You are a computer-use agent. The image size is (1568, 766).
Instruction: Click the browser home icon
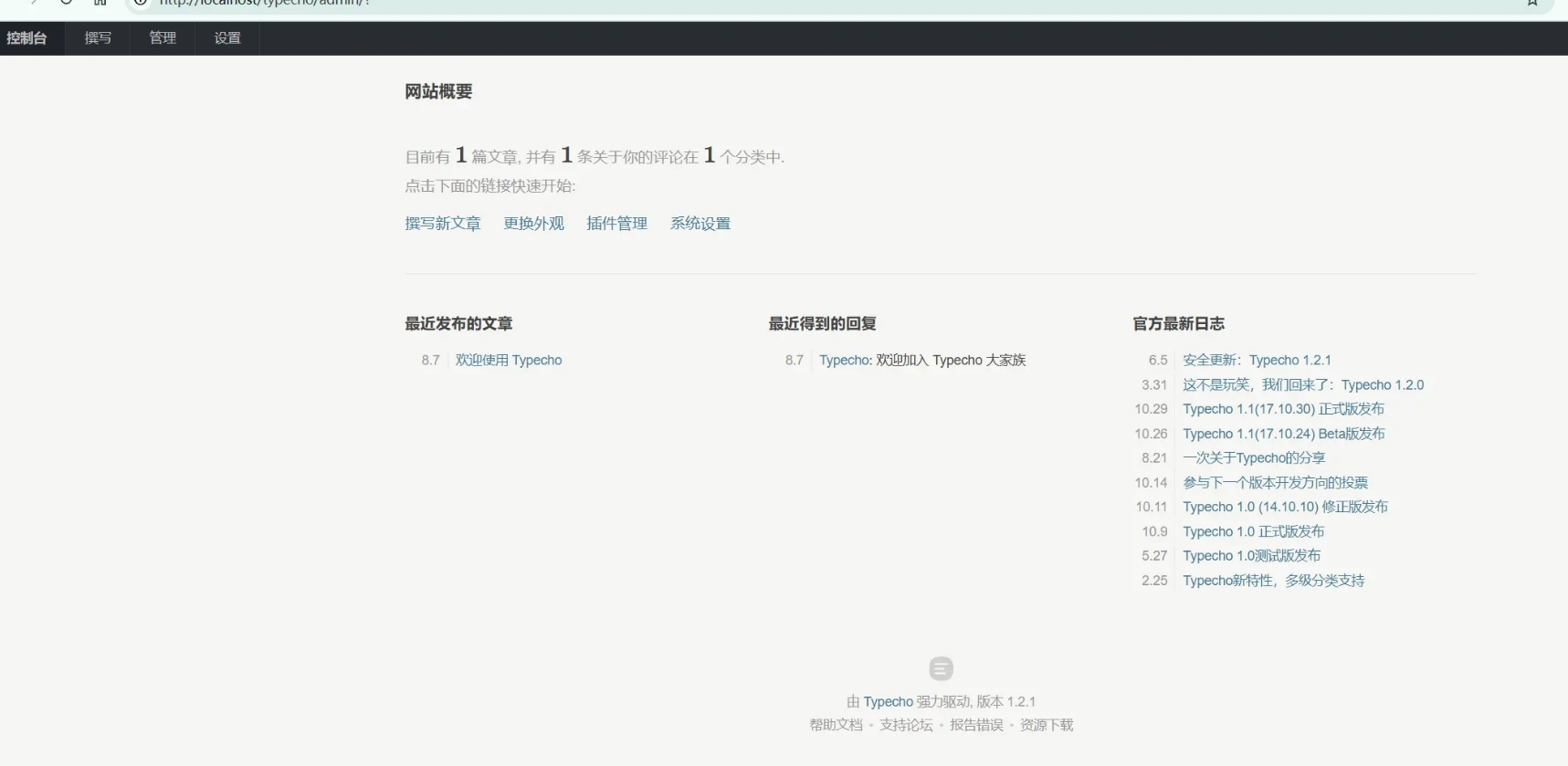click(100, 3)
